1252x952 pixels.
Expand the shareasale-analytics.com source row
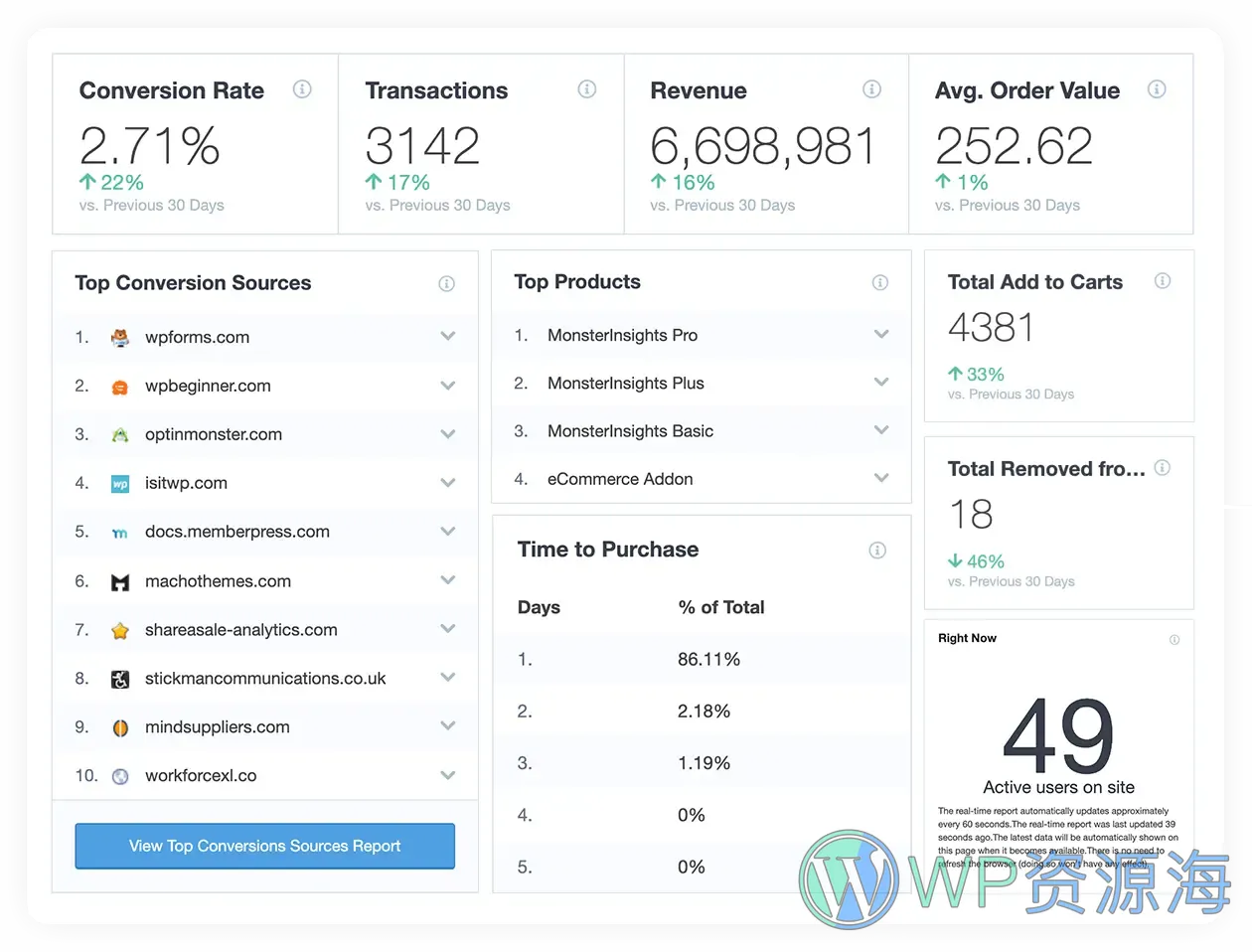[448, 628]
